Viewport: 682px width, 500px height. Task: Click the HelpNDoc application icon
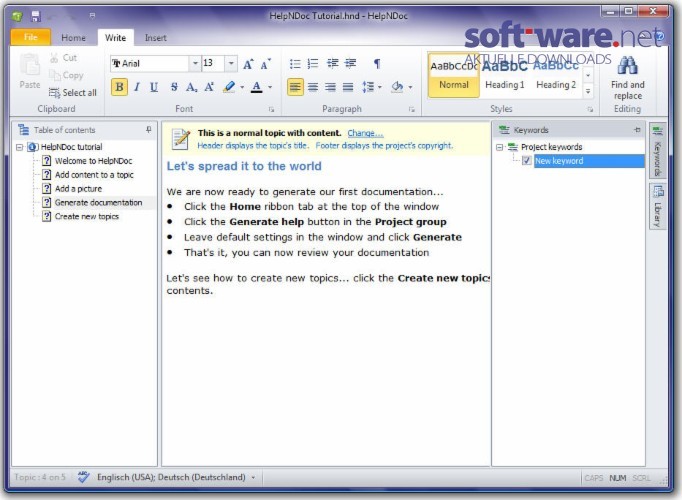[17, 17]
